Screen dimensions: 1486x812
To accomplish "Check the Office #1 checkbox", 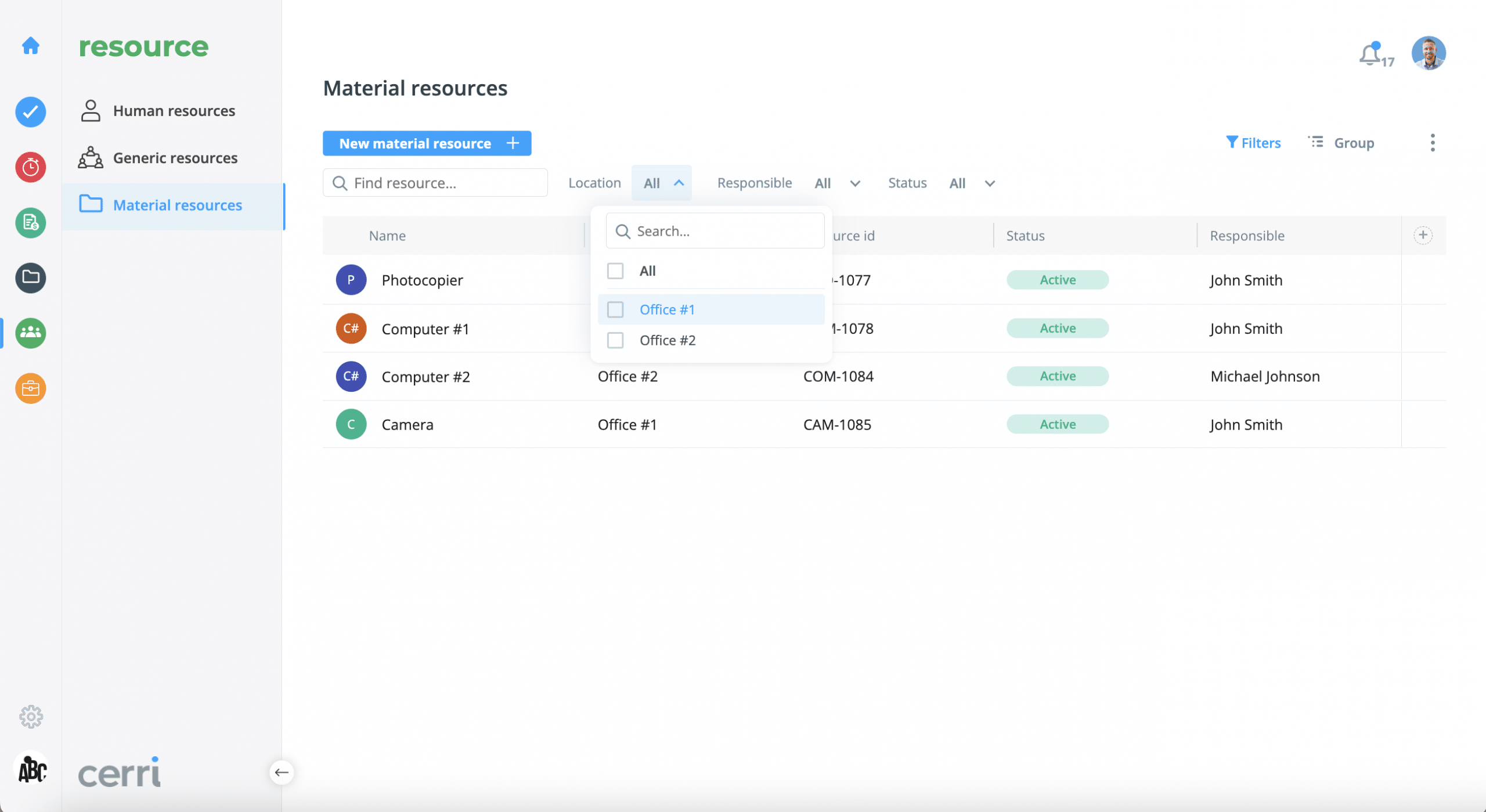I will pos(615,309).
